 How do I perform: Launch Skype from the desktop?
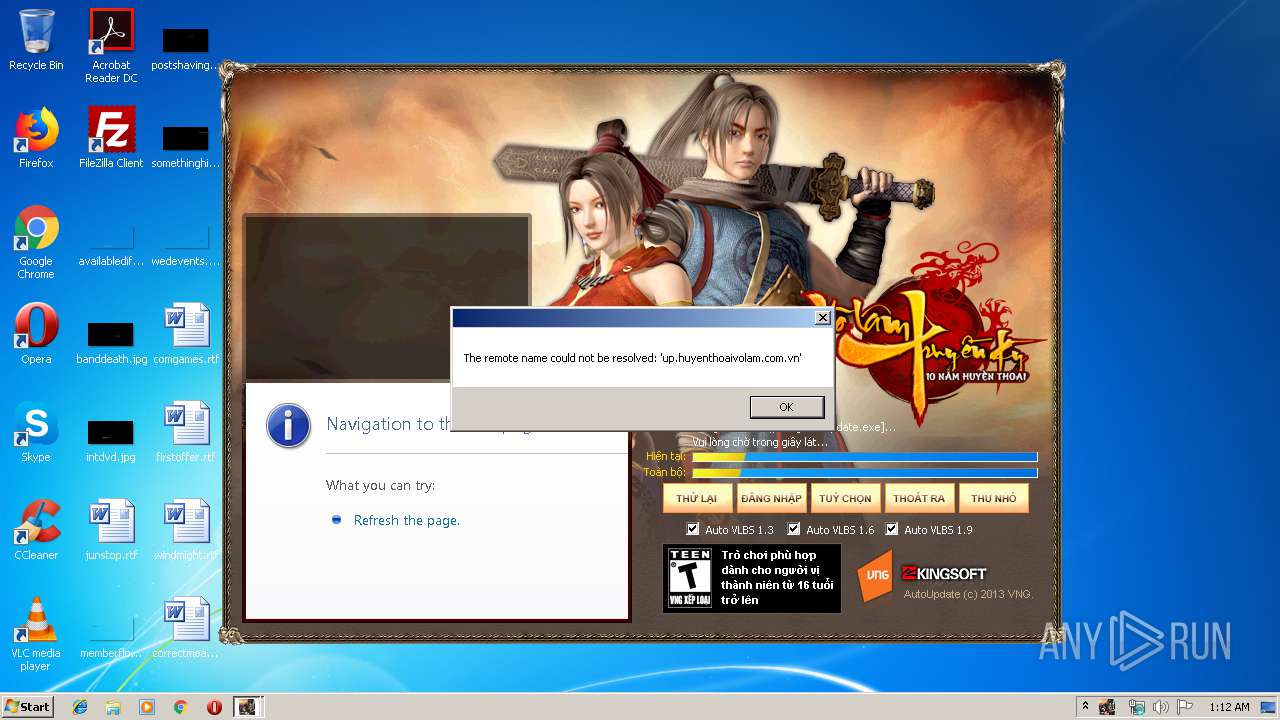coord(36,432)
